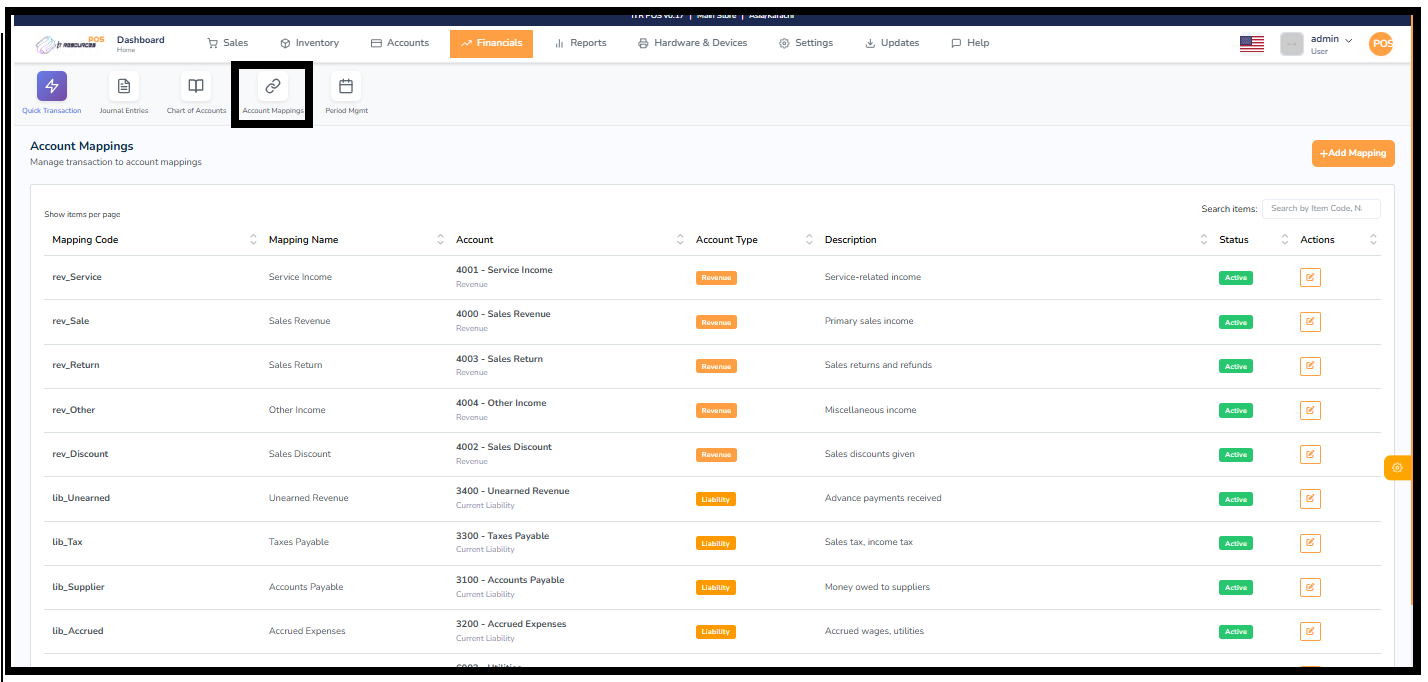The image size is (1428, 682).
Task: Click the edit icon for lib_Supplier row
Action: click(x=1310, y=587)
